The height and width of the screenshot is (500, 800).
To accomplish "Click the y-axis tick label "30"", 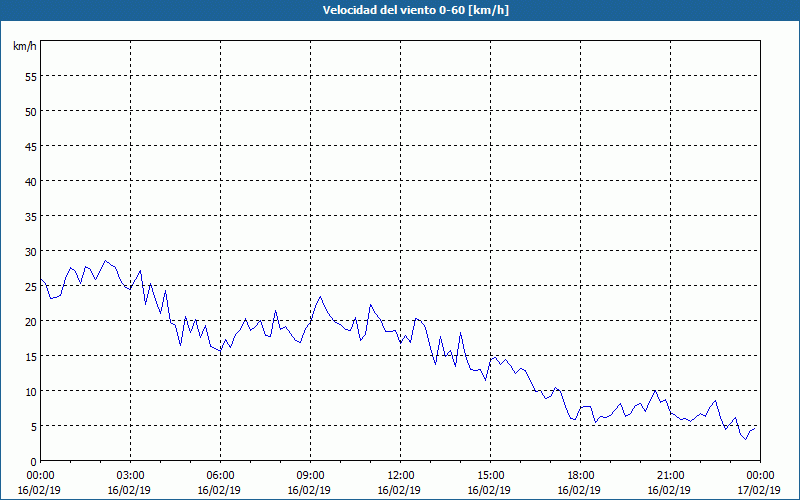I will [31, 252].
